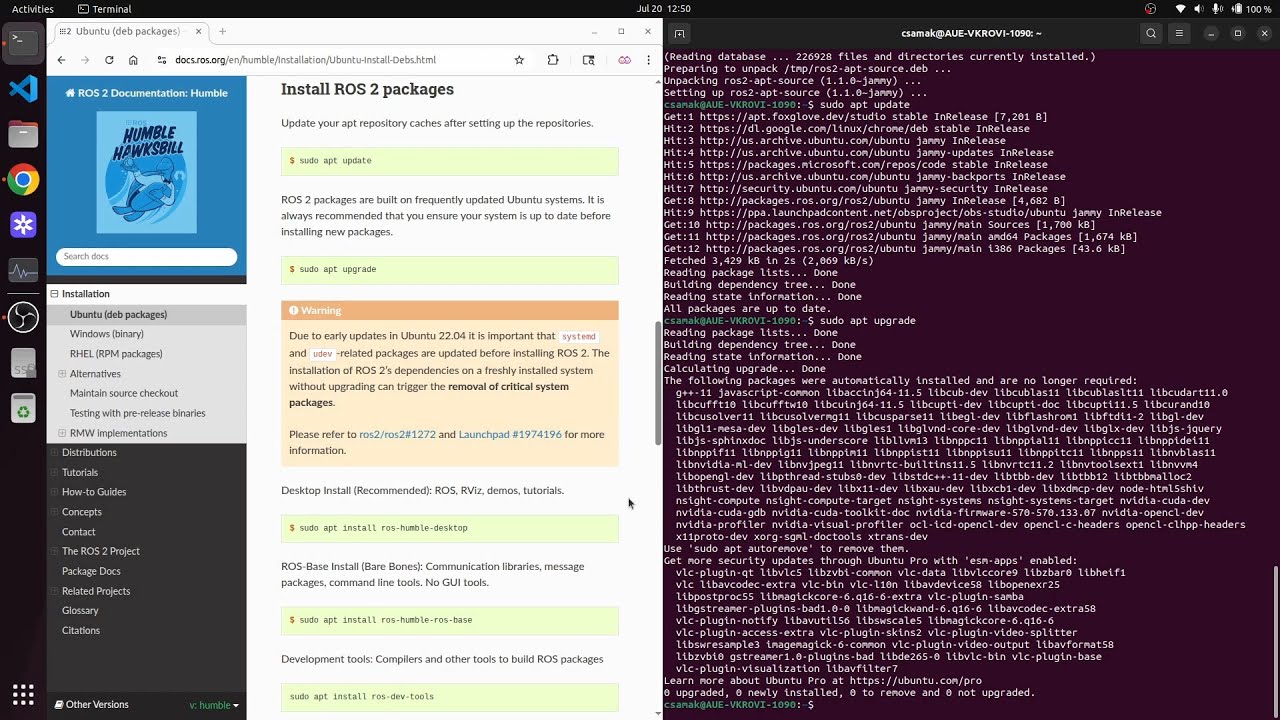
Task: Launch Visual Studio Code from the dock
Action: (x=23, y=88)
